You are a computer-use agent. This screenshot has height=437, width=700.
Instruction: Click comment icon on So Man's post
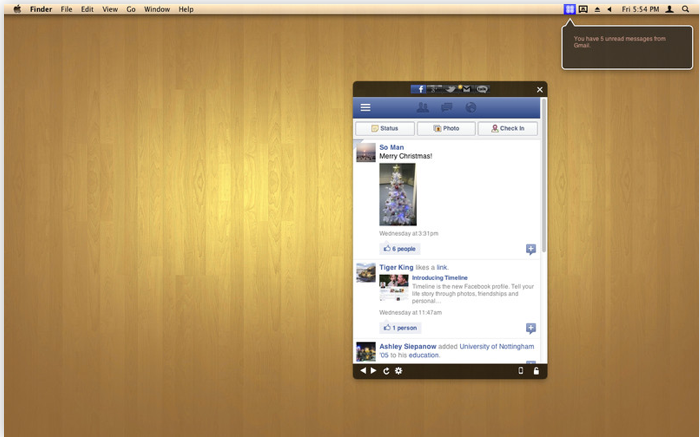pos(530,249)
